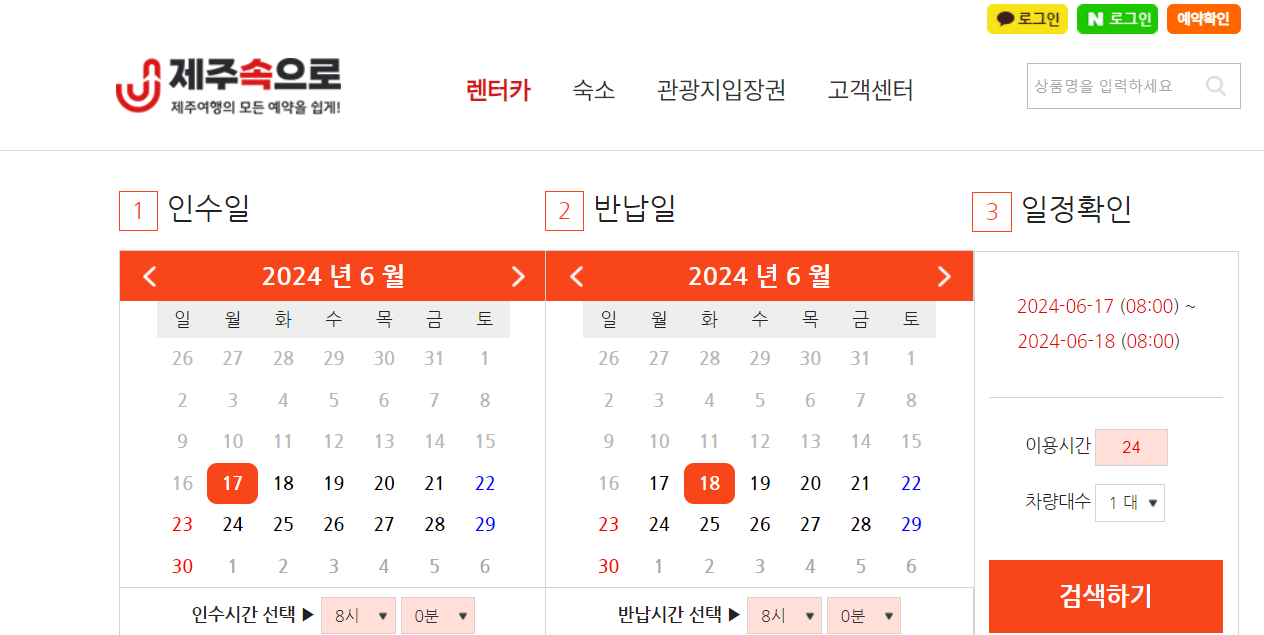Select Saturday June 22 in 인수일 calendar
Viewport: 1264px width, 635px height.
[x=485, y=483]
